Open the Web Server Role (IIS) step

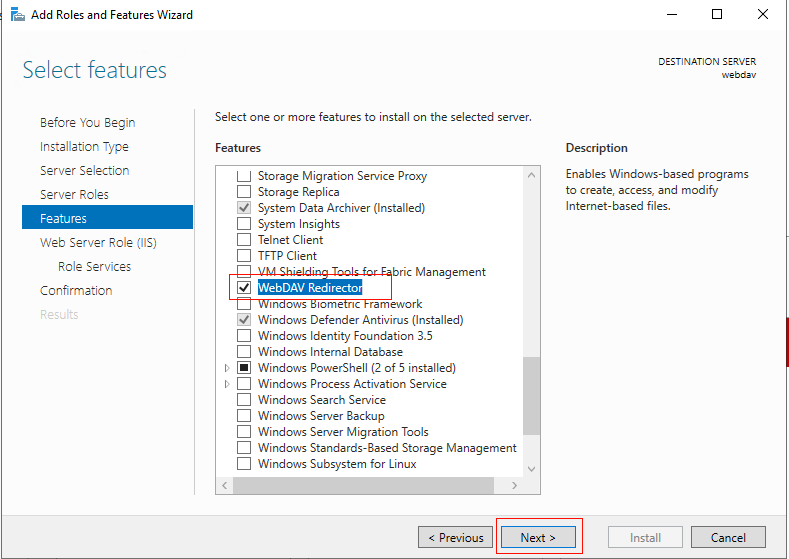pyautogui.click(x=98, y=243)
